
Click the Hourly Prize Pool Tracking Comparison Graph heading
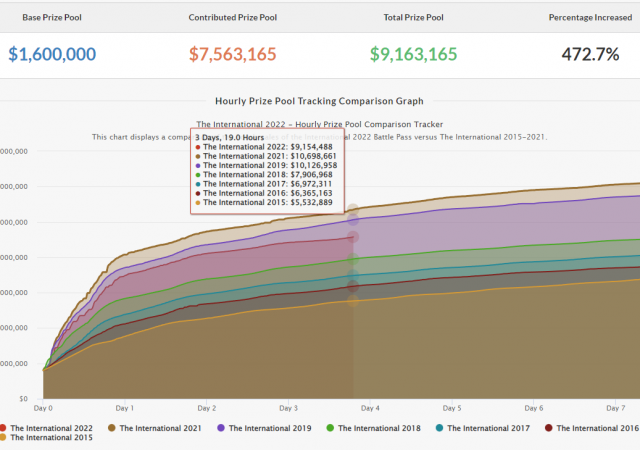pos(319,101)
